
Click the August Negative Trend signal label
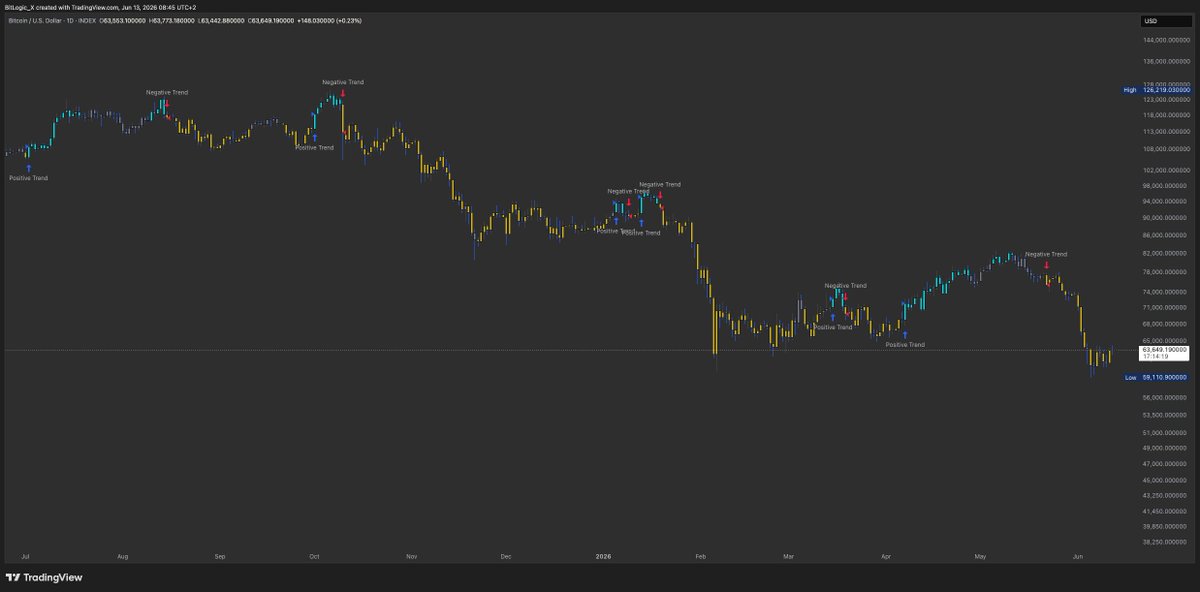tap(167, 92)
